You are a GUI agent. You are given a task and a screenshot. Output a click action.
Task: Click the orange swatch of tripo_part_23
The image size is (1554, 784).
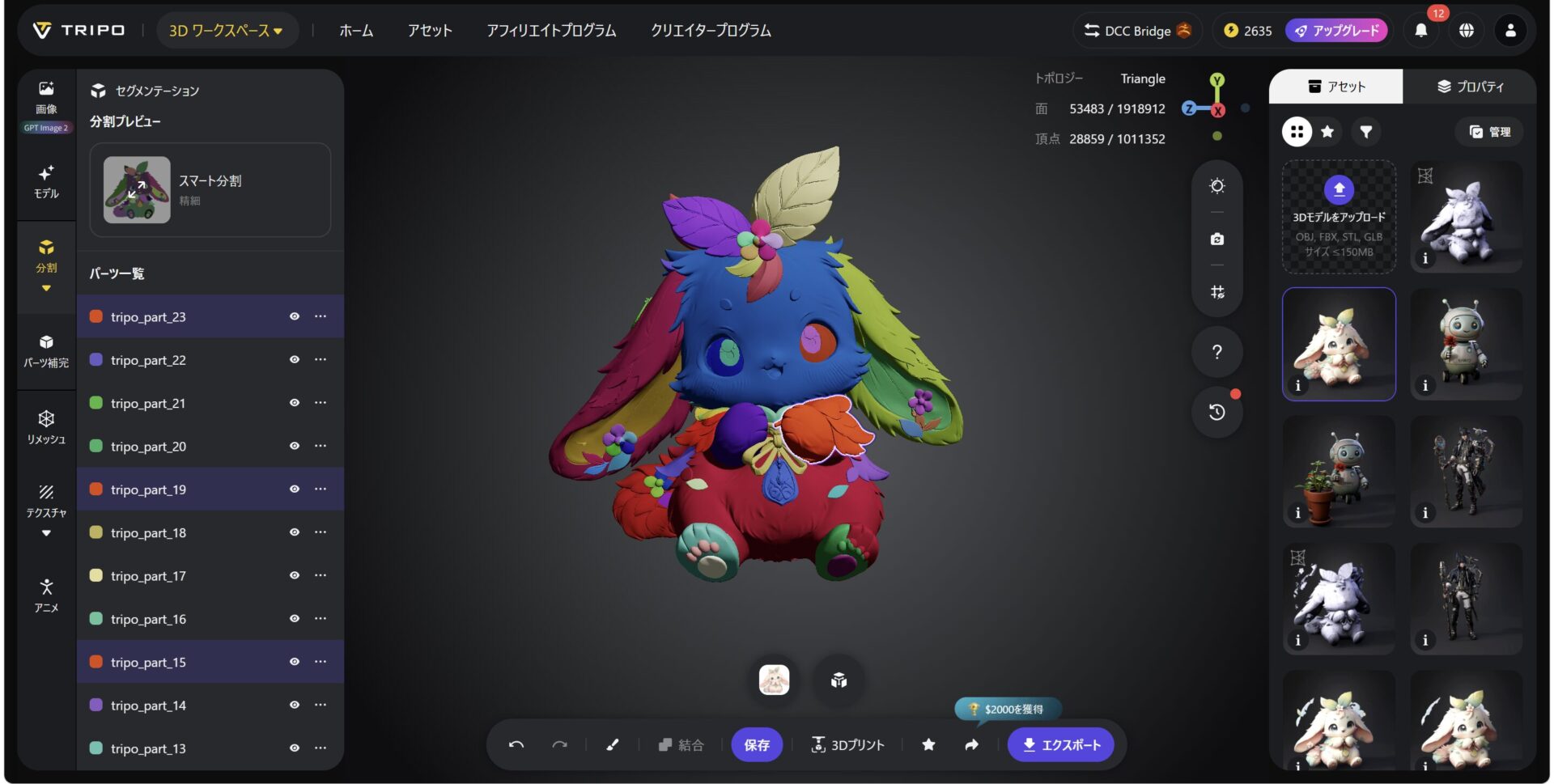click(96, 316)
